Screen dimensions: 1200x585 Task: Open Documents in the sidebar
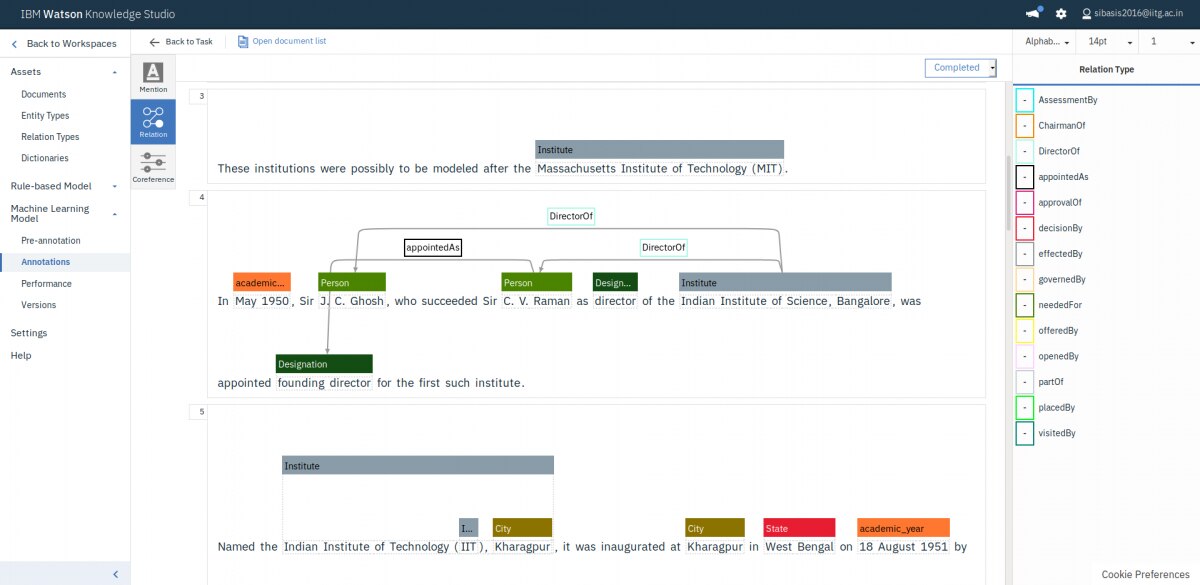click(44, 94)
